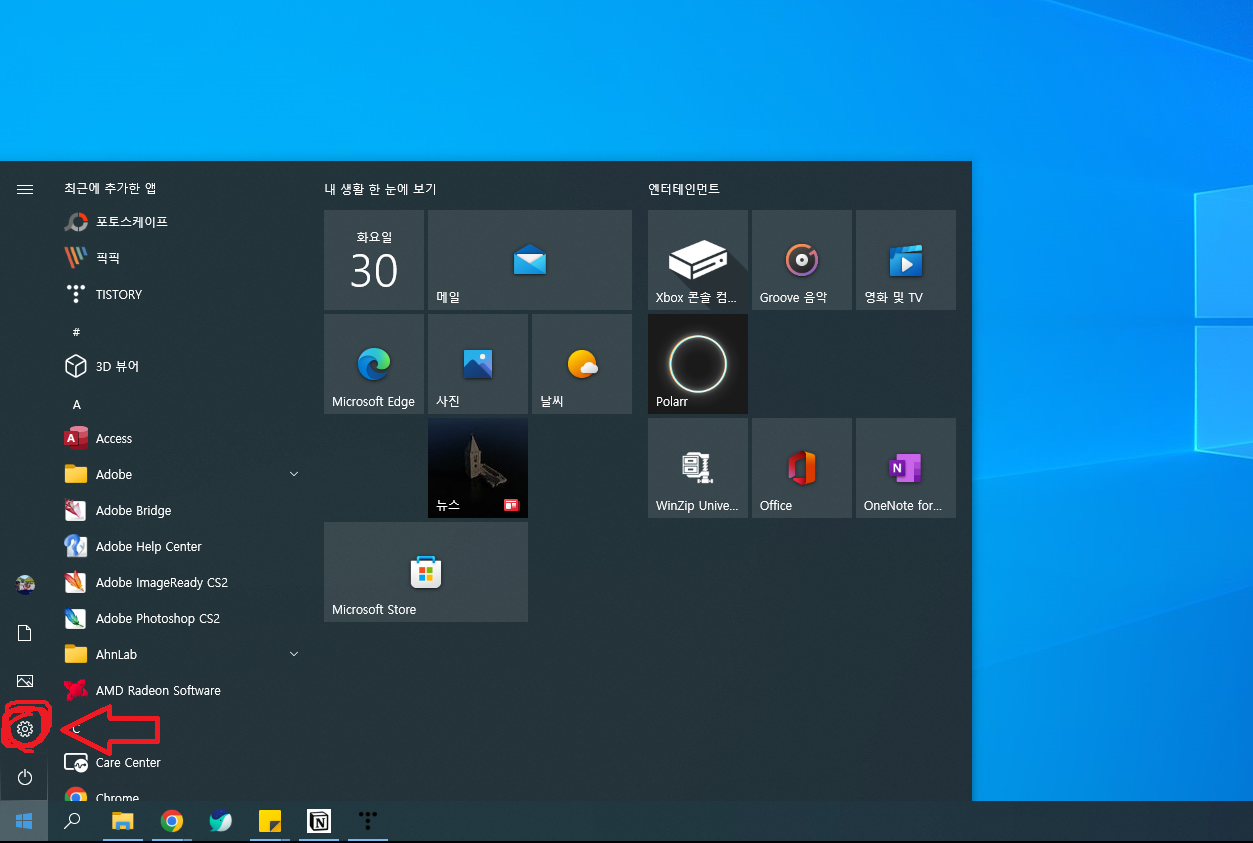Open the WinZip Universal tile
Viewport: 1253px width, 843px height.
698,468
